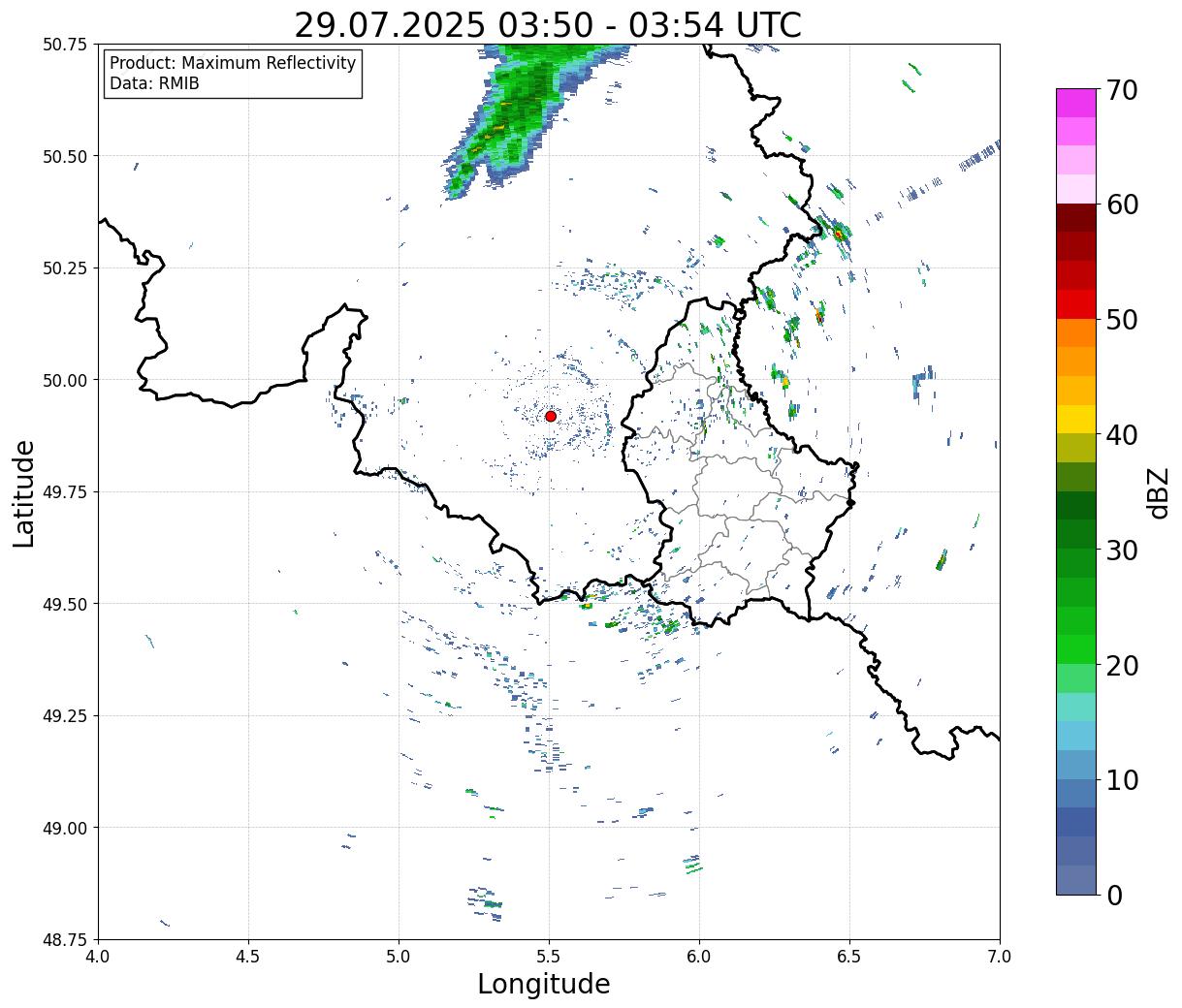The height and width of the screenshot is (1008, 1182).
Task: Click the colorbar tick label 20
Action: click(x=1122, y=665)
